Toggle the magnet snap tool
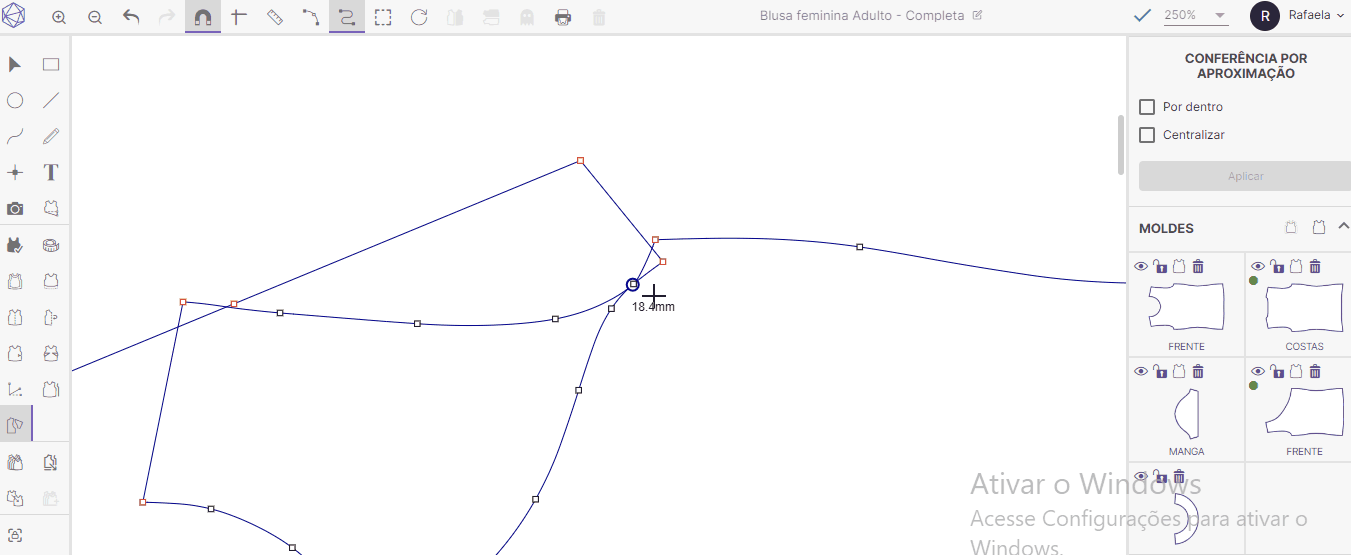Screen dimensions: 1351x555 (x=203, y=17)
